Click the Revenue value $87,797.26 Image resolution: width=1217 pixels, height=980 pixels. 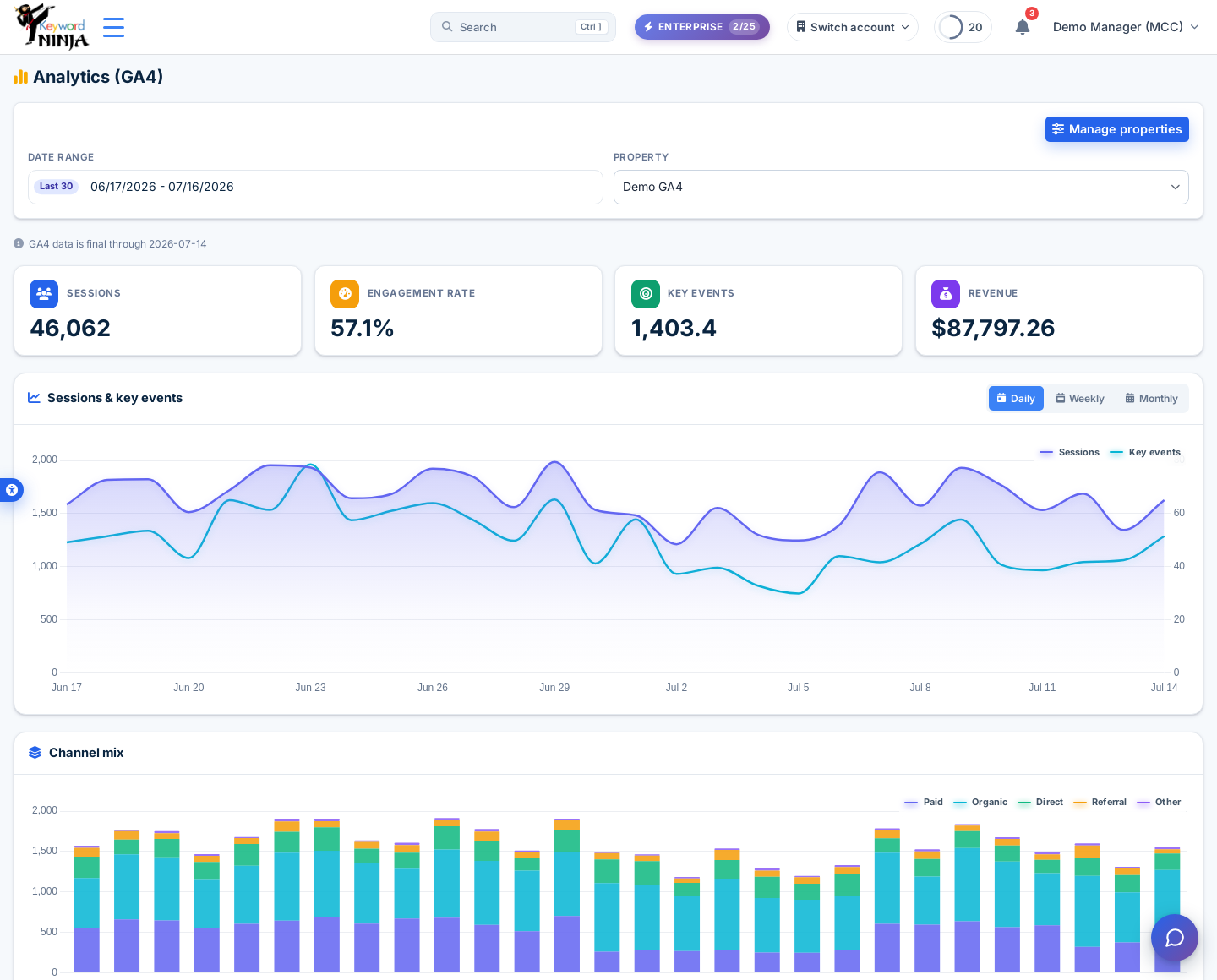tap(993, 328)
